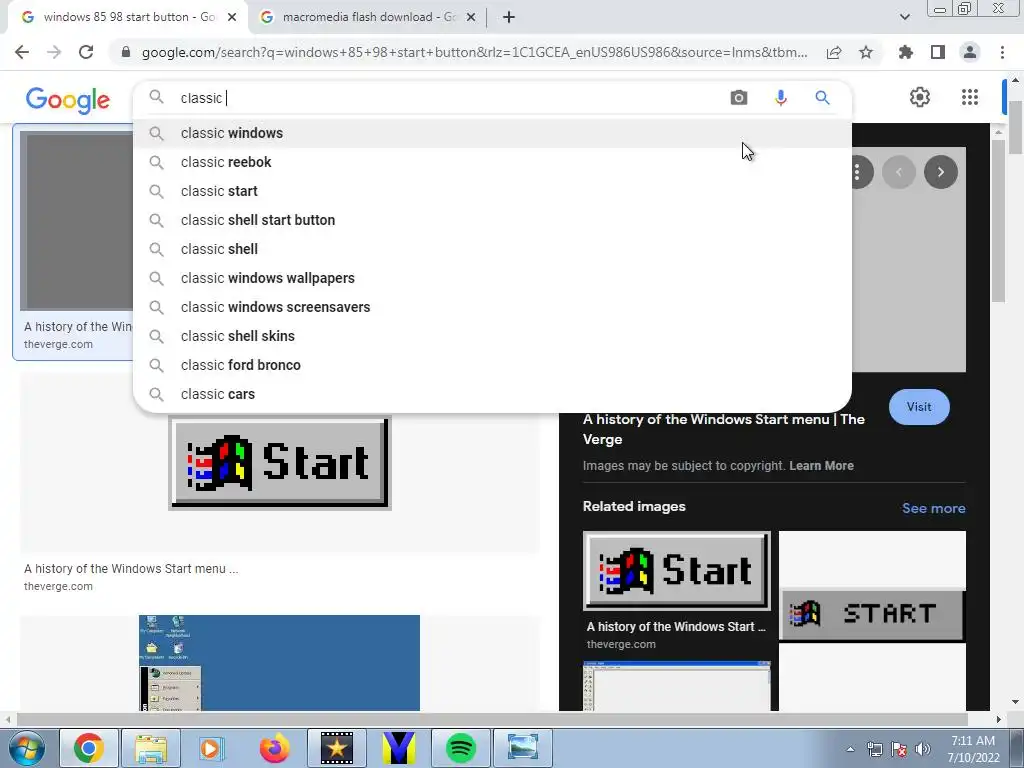Open related Start image from theverge.com
Viewport: 1024px width, 768px height.
677,571
